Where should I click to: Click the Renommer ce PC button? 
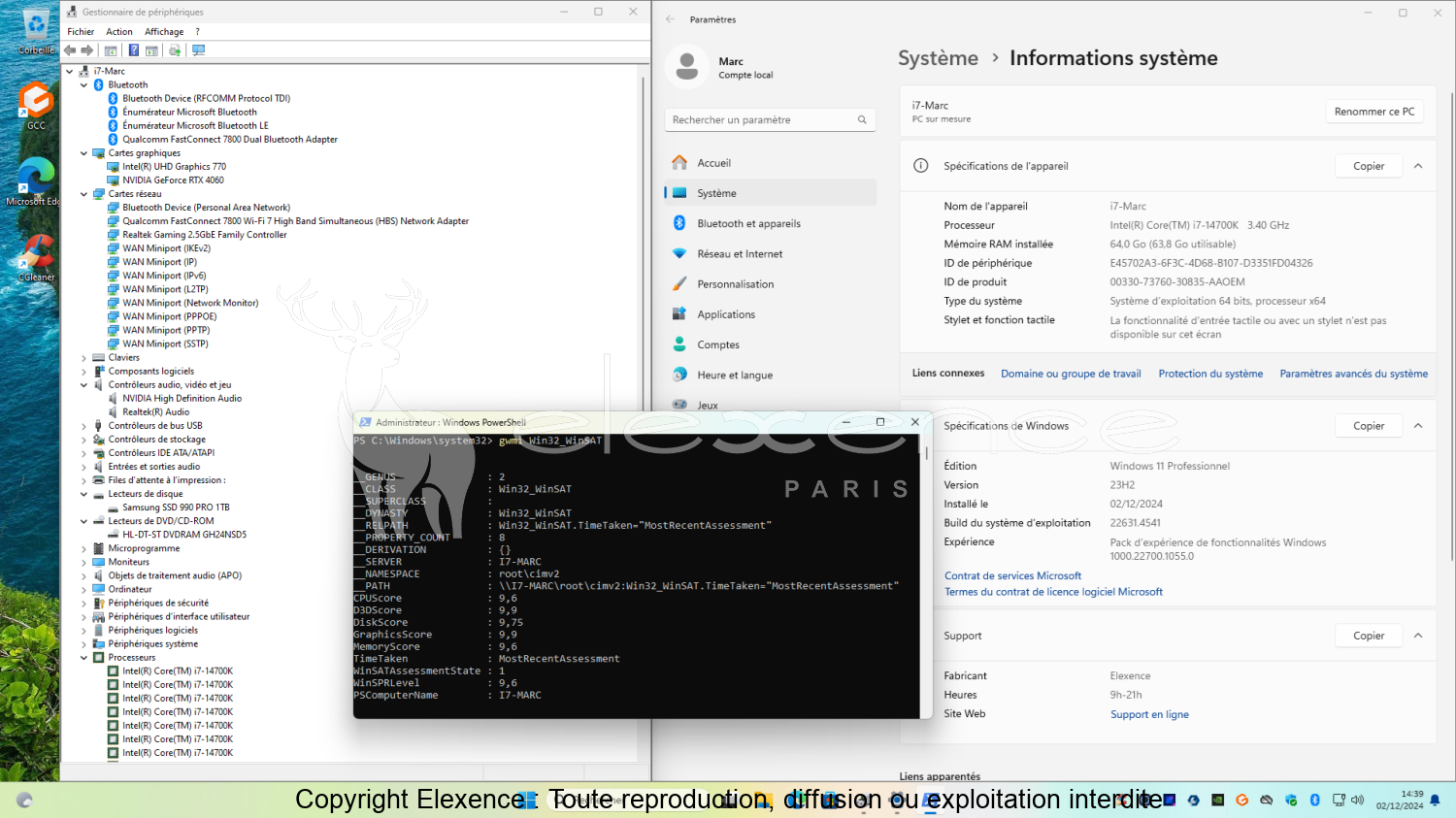[1374, 112]
